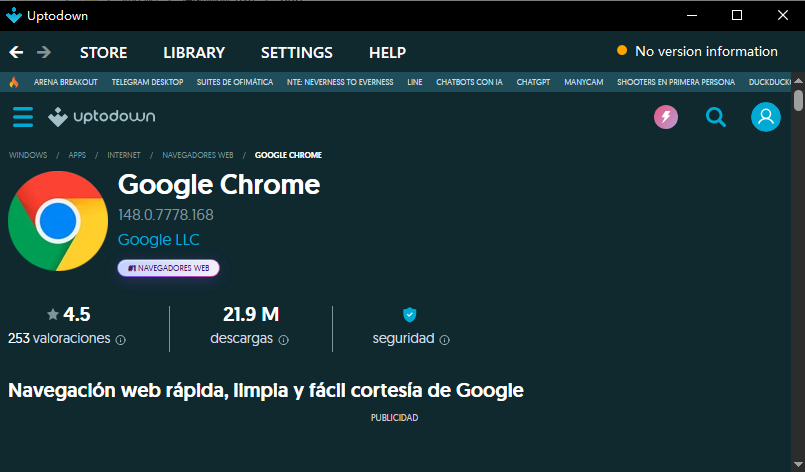
Task: Maximize the Uptodown window
Action: pyautogui.click(x=737, y=15)
